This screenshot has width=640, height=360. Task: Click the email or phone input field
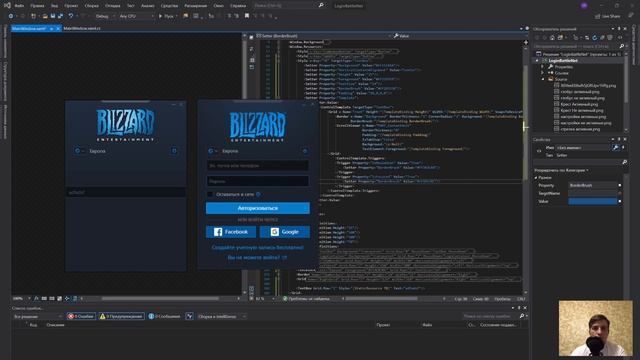[x=258, y=166]
